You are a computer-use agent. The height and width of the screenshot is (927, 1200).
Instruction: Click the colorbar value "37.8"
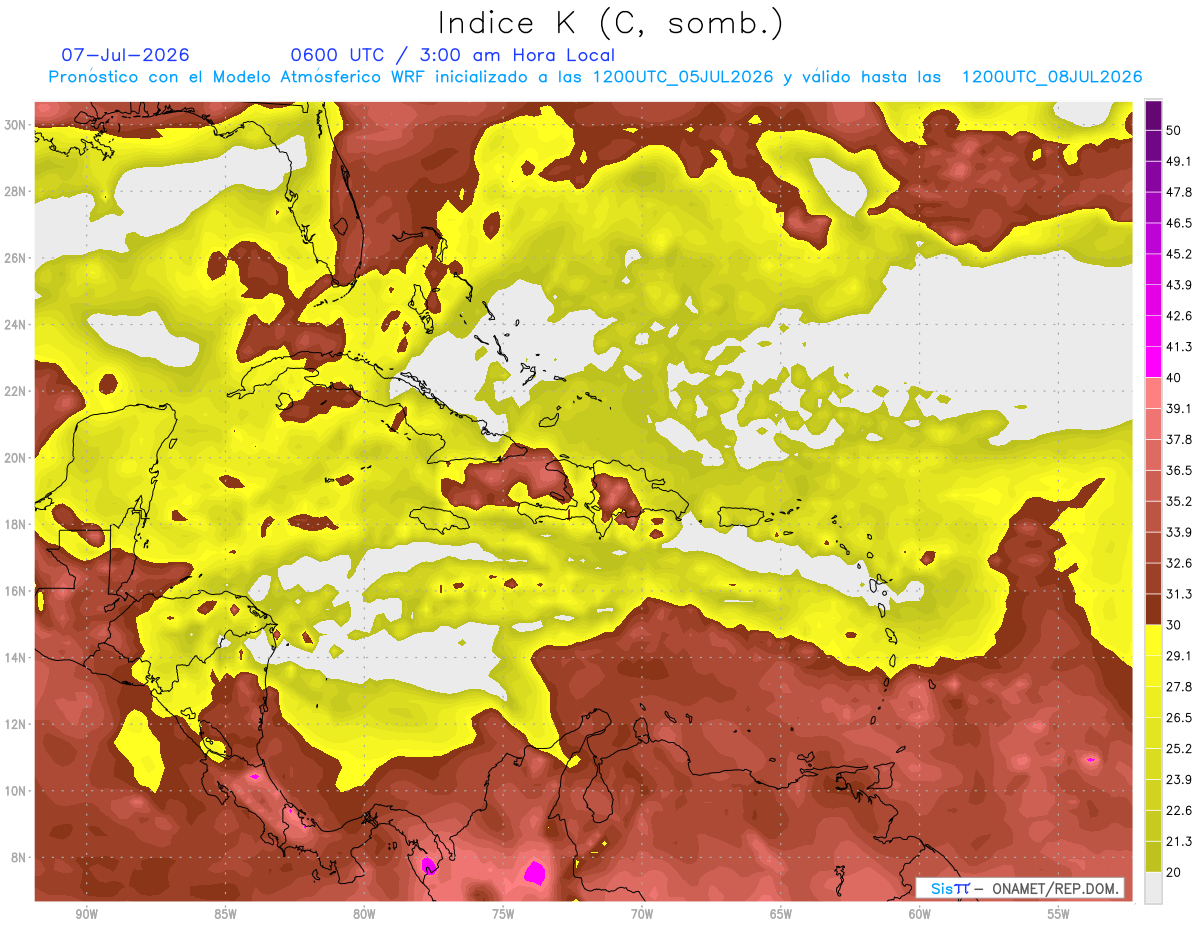(x=1179, y=439)
